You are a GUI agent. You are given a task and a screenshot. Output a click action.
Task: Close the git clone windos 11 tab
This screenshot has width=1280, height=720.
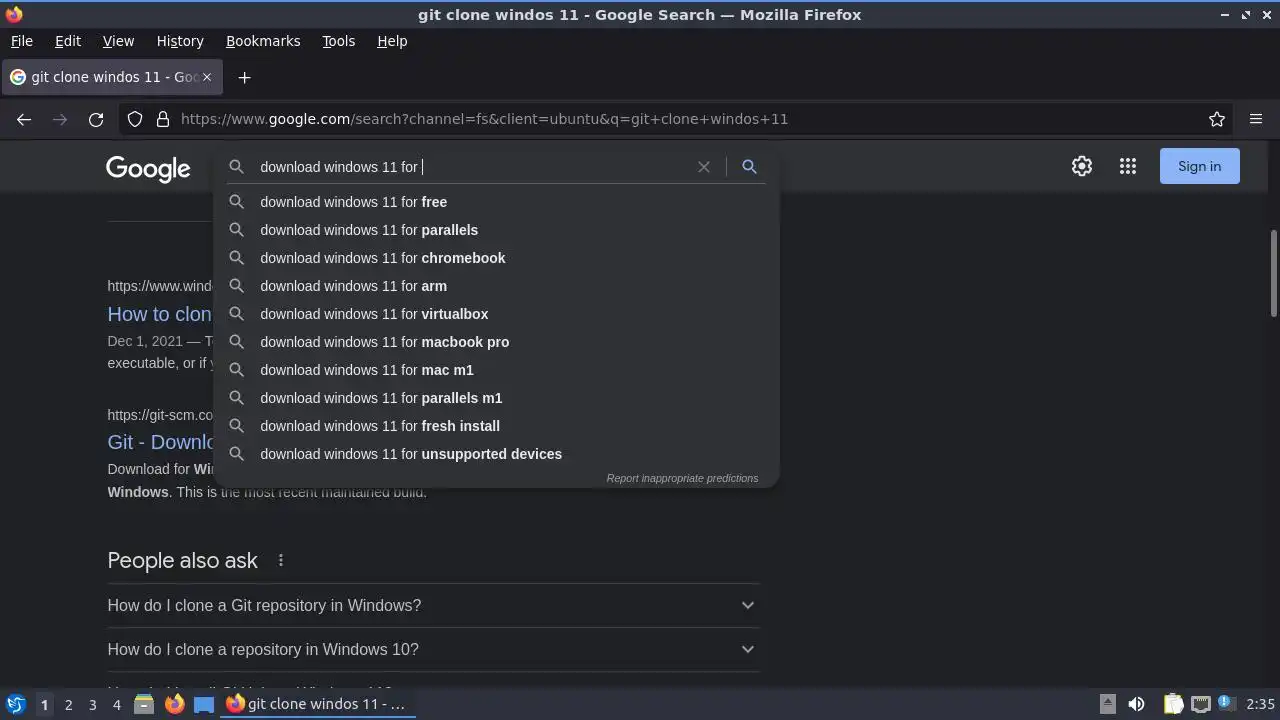pos(207,77)
